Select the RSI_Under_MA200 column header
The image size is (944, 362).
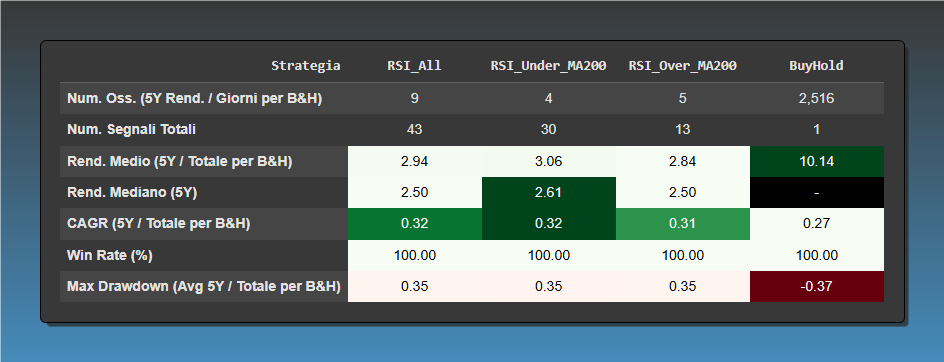548,66
